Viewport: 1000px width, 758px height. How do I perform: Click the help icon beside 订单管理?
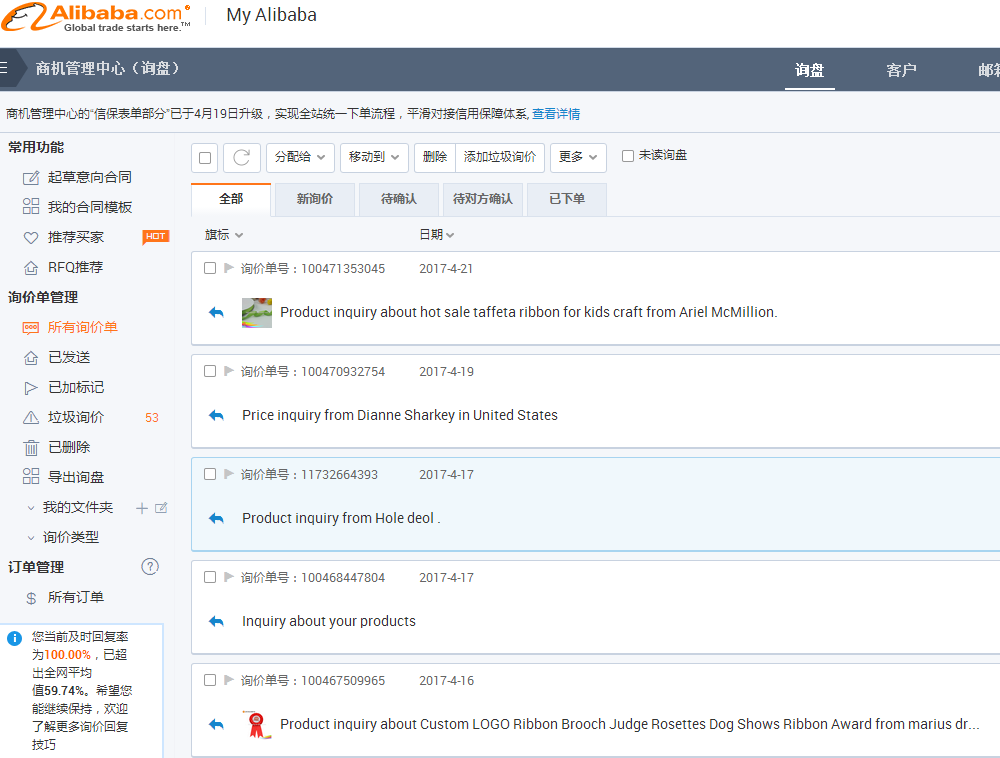click(x=150, y=567)
